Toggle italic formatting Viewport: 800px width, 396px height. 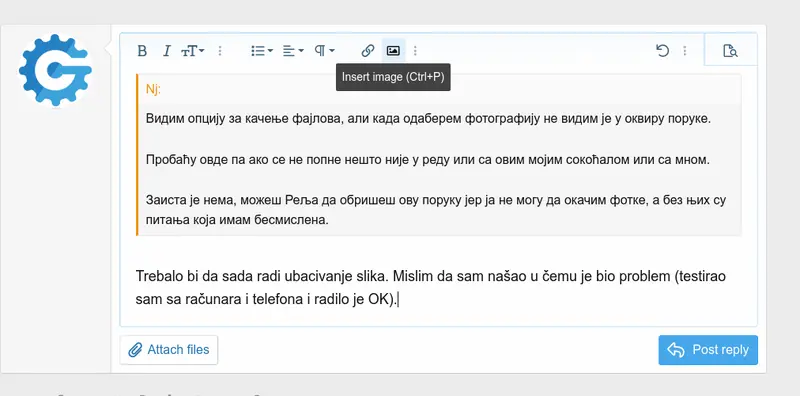166,51
